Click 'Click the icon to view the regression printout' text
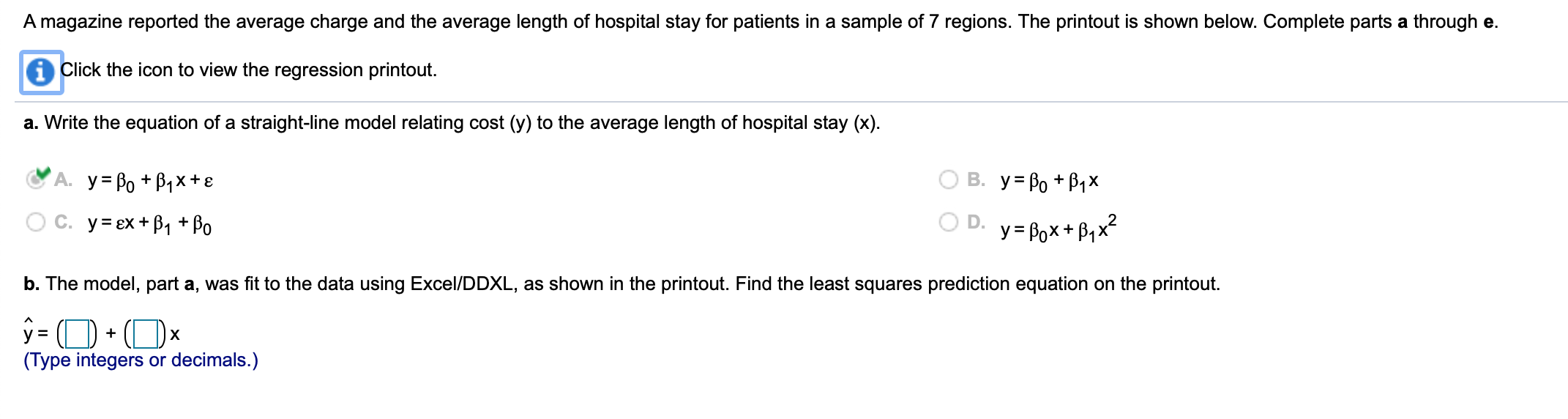 [248, 70]
